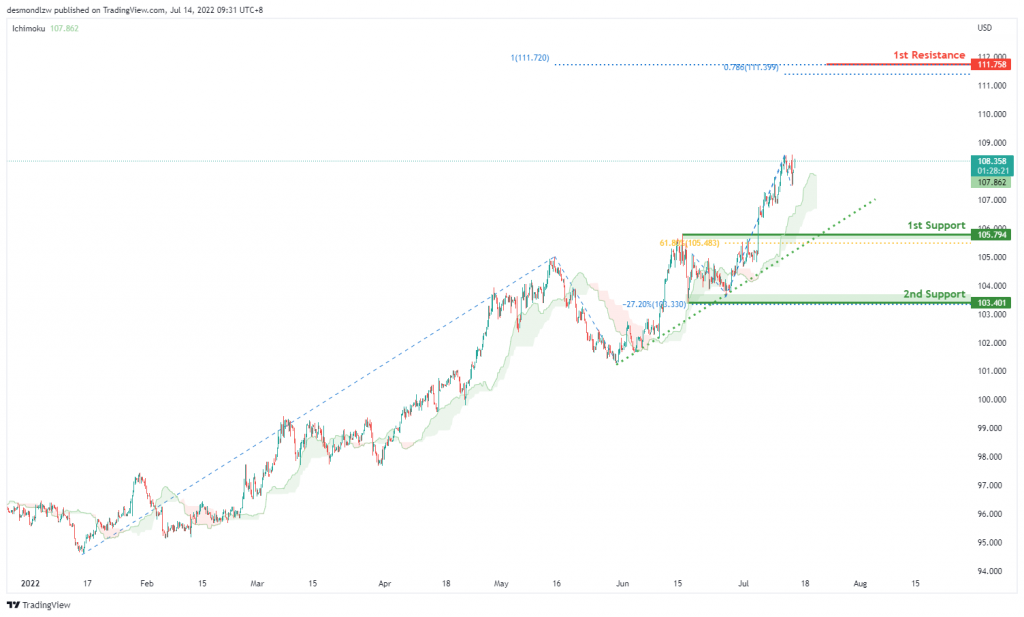This screenshot has width=1024, height=617.
Task: Click the 0.786 Fibonacci extension label
Action: pos(751,67)
